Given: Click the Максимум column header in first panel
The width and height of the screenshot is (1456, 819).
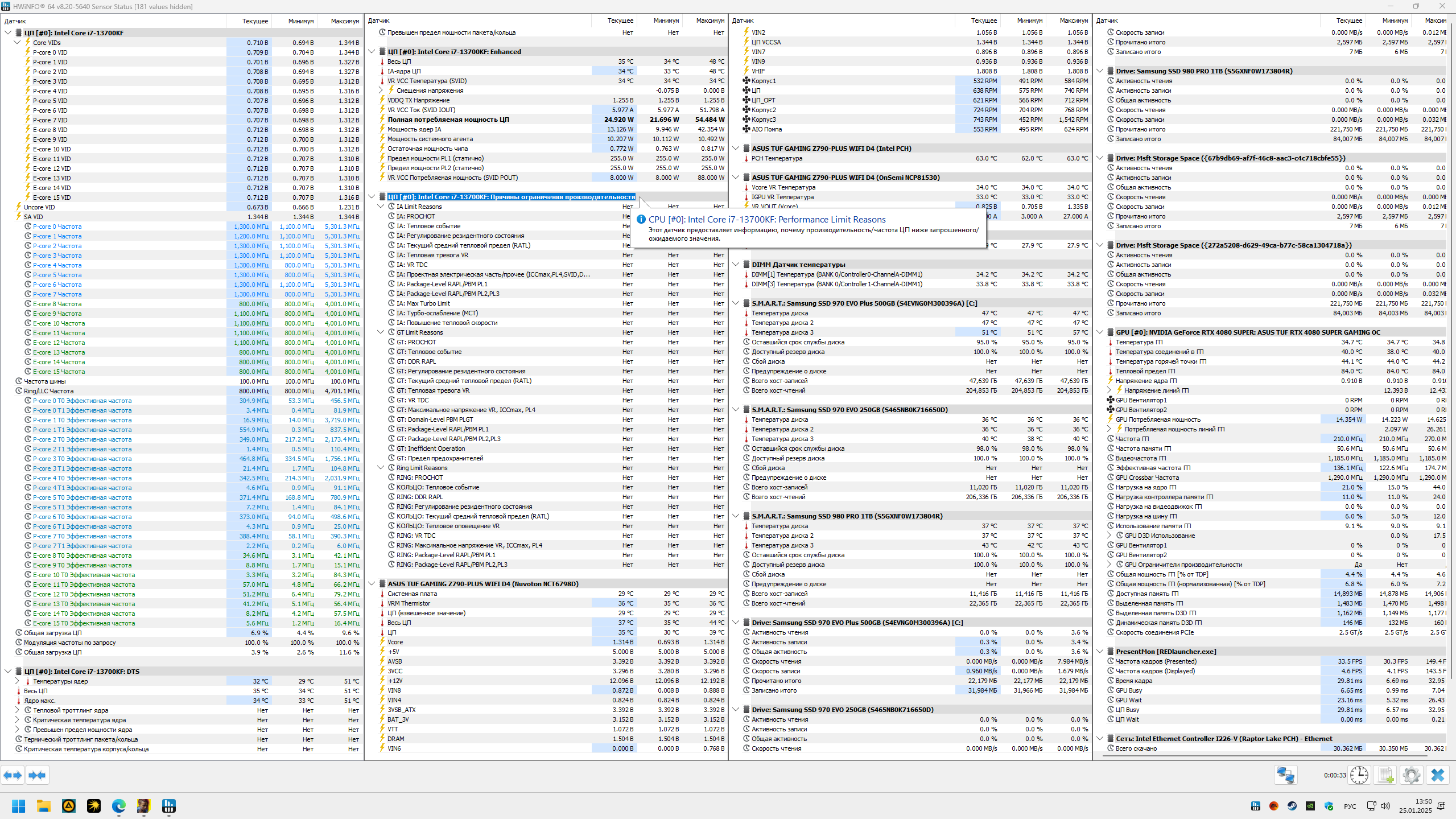Looking at the screenshot, I should [x=344, y=21].
